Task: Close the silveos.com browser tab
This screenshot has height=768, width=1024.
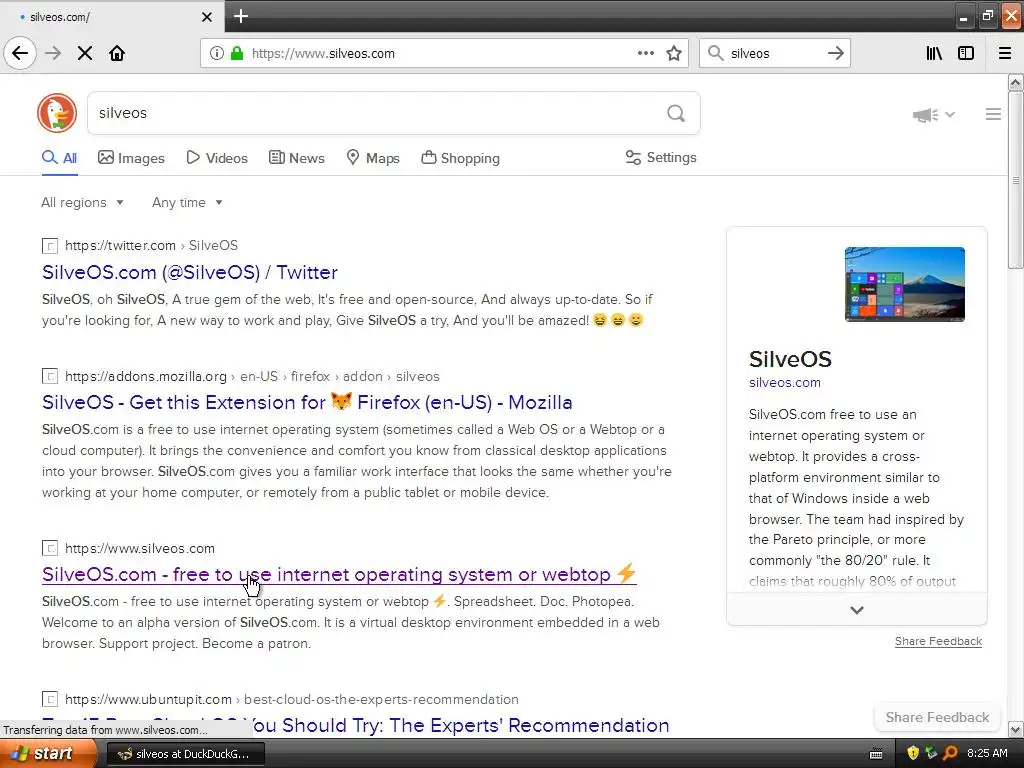Action: pyautogui.click(x=207, y=16)
